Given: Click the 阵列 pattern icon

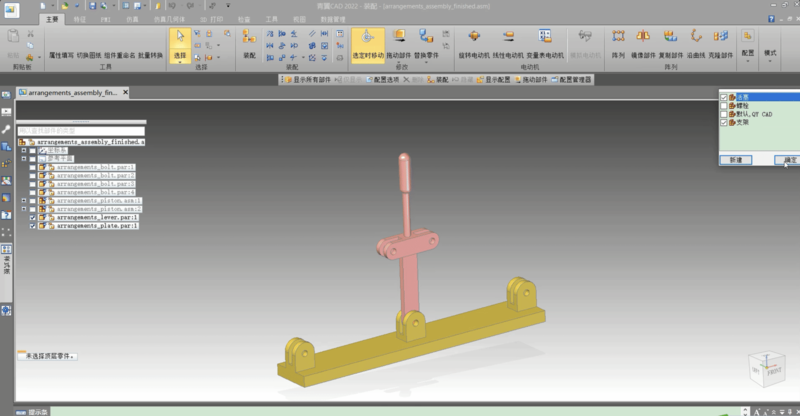Looking at the screenshot, I should [618, 42].
